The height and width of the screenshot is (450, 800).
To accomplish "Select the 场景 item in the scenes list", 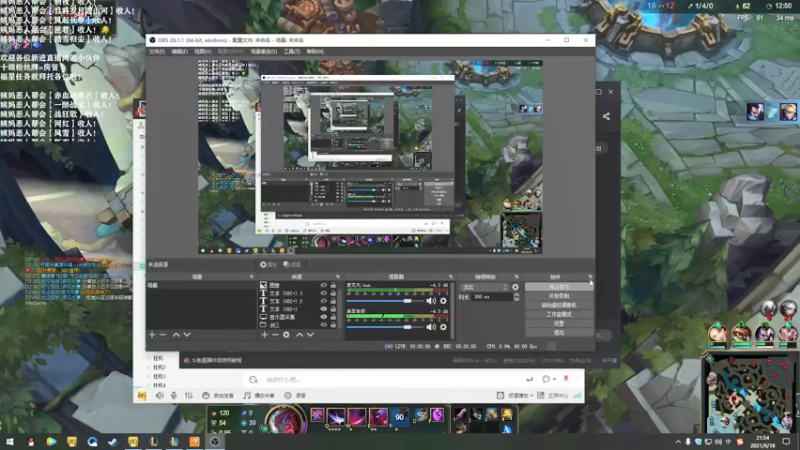I will point(201,285).
